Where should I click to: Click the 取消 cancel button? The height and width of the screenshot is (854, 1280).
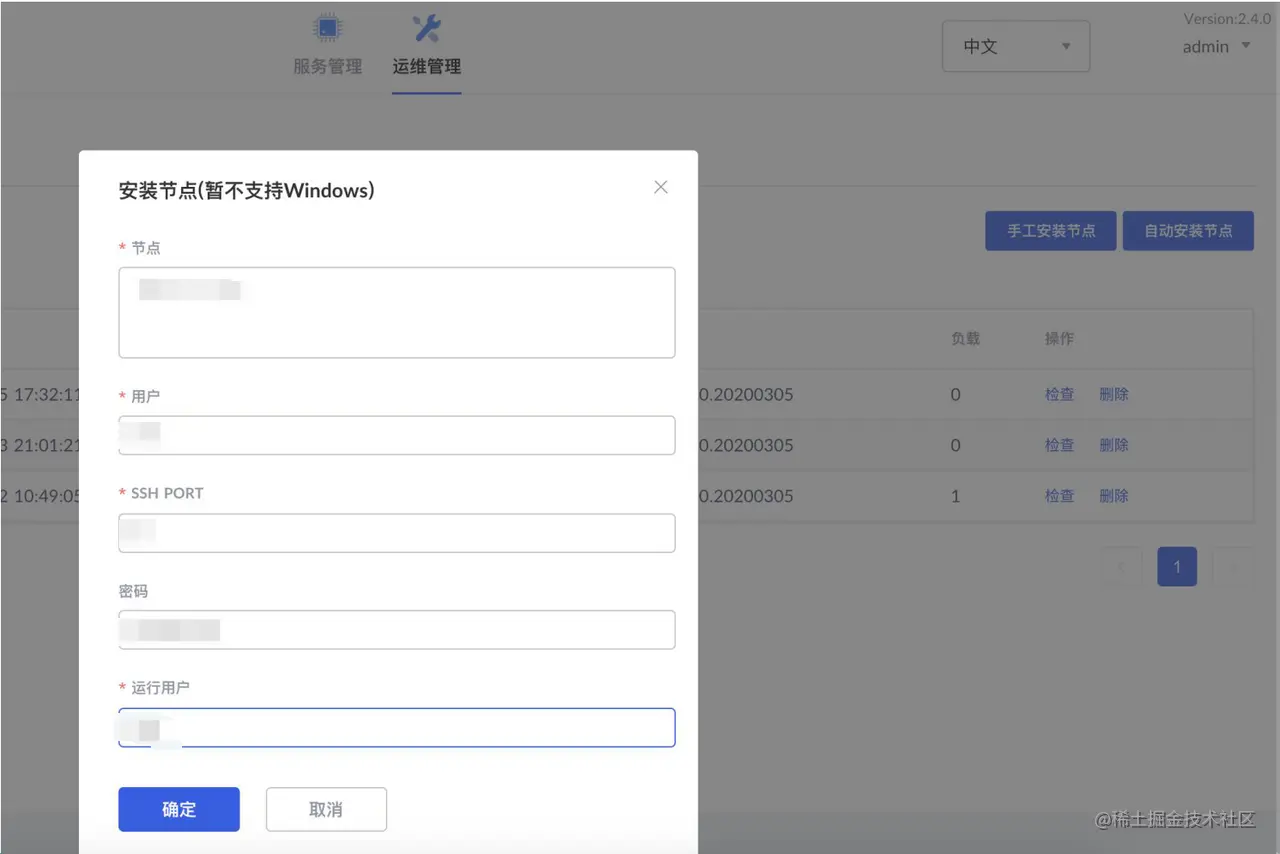pos(326,809)
